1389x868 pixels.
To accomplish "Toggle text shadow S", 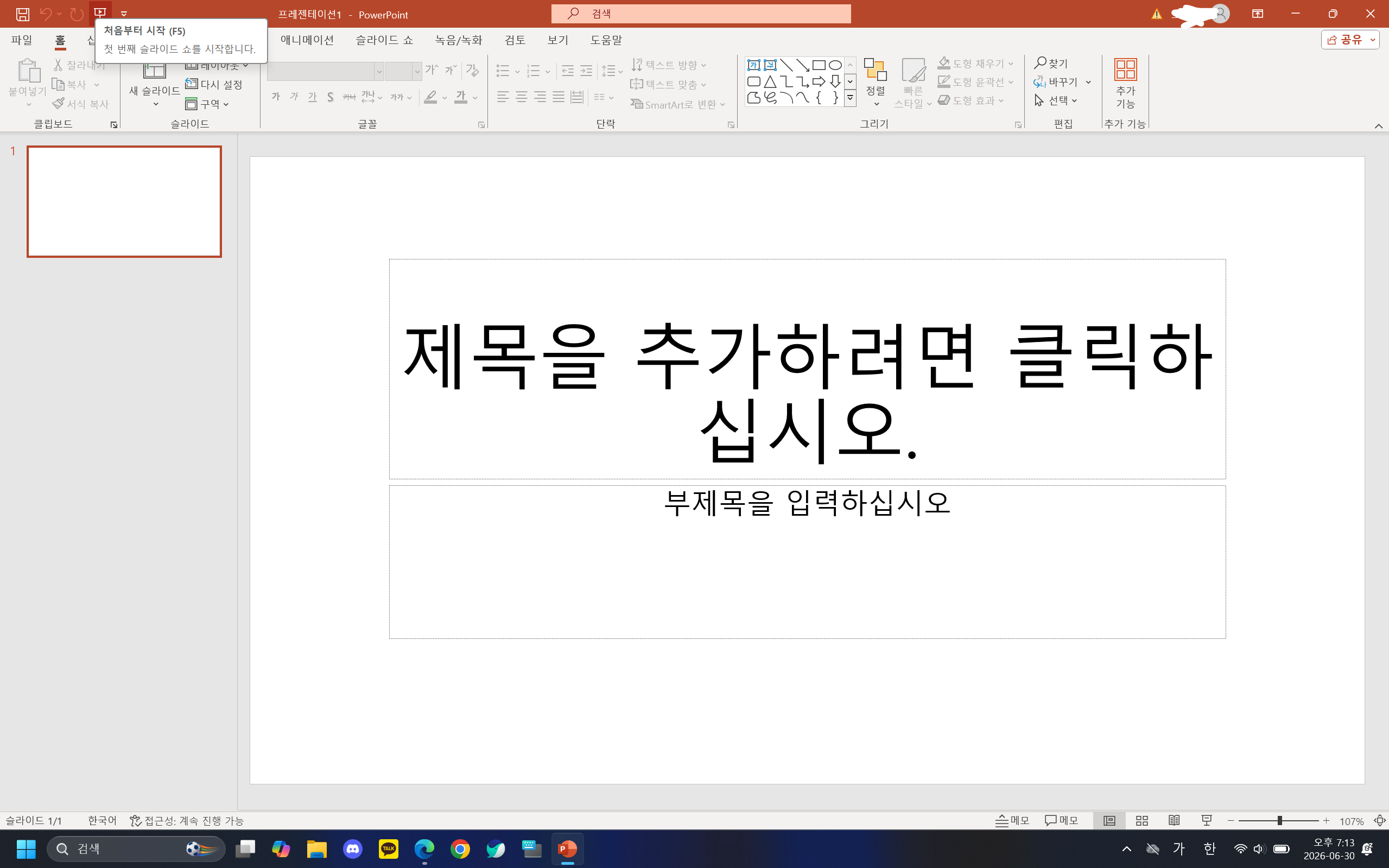I will coord(331,97).
